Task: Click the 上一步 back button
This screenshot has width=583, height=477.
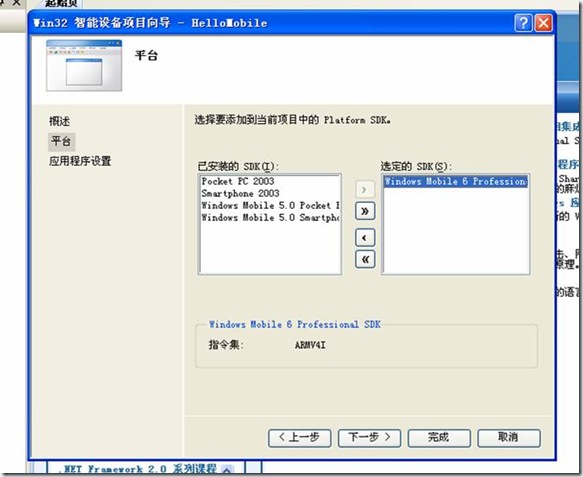Action: point(300,438)
